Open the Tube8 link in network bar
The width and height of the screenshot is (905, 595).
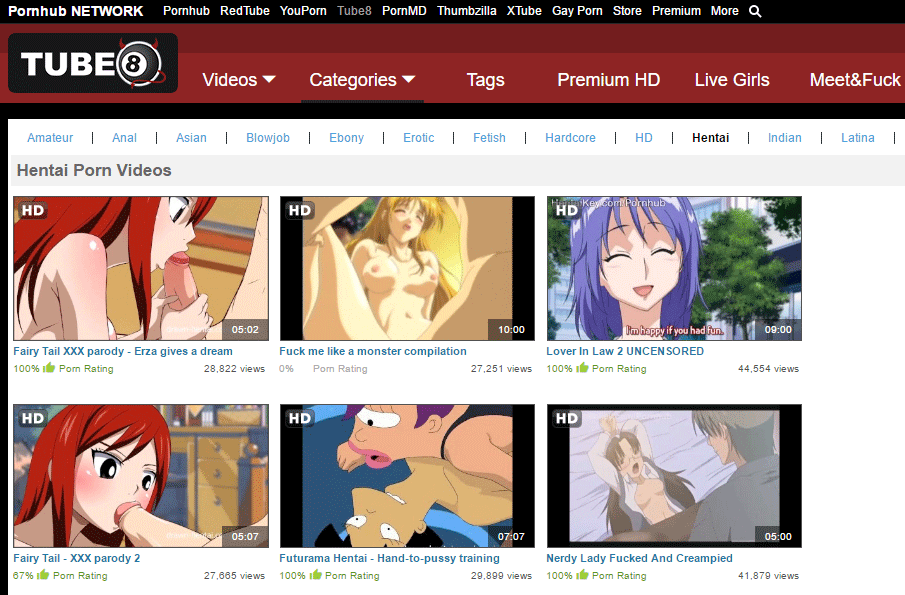354,11
